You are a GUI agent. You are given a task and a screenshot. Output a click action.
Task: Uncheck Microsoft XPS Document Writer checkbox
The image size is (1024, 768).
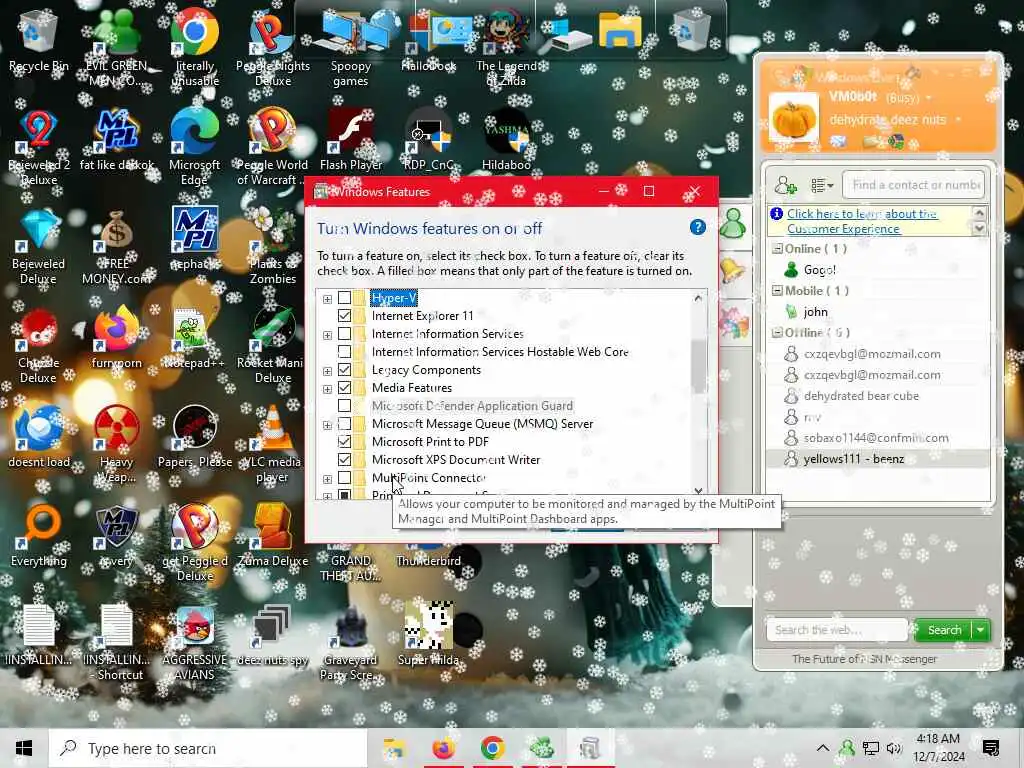344,460
